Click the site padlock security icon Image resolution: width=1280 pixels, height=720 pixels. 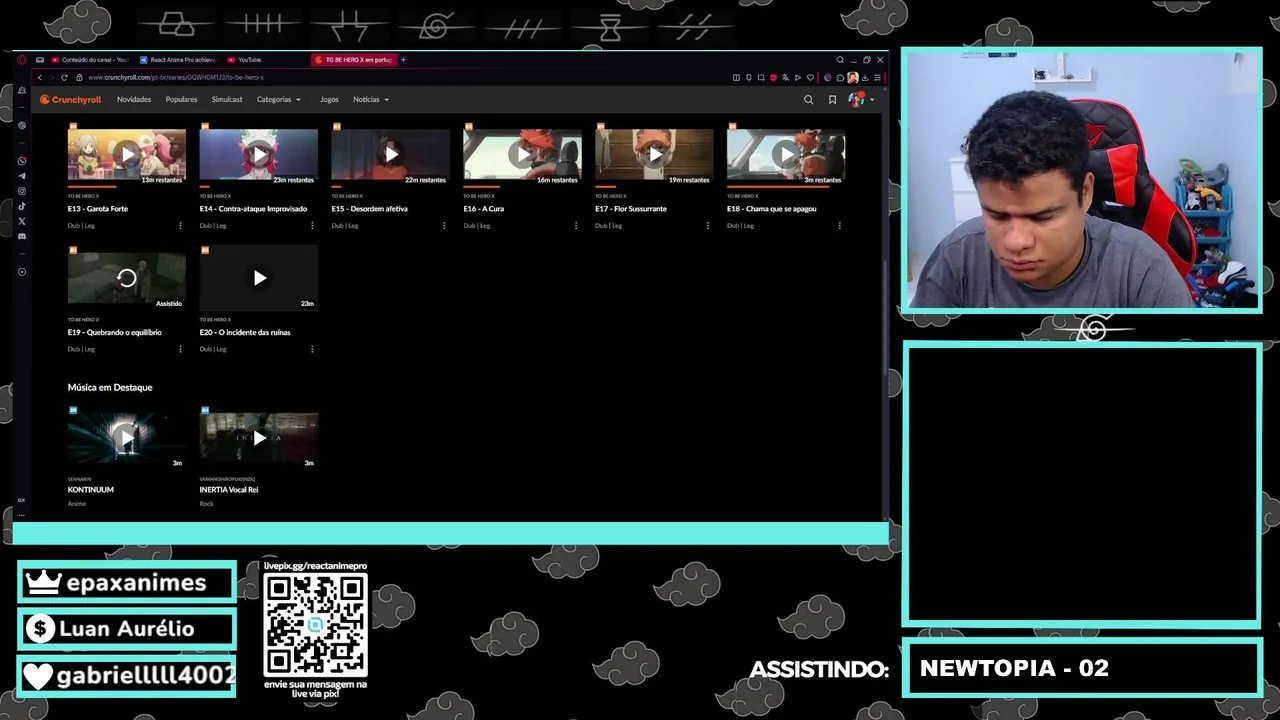point(78,77)
